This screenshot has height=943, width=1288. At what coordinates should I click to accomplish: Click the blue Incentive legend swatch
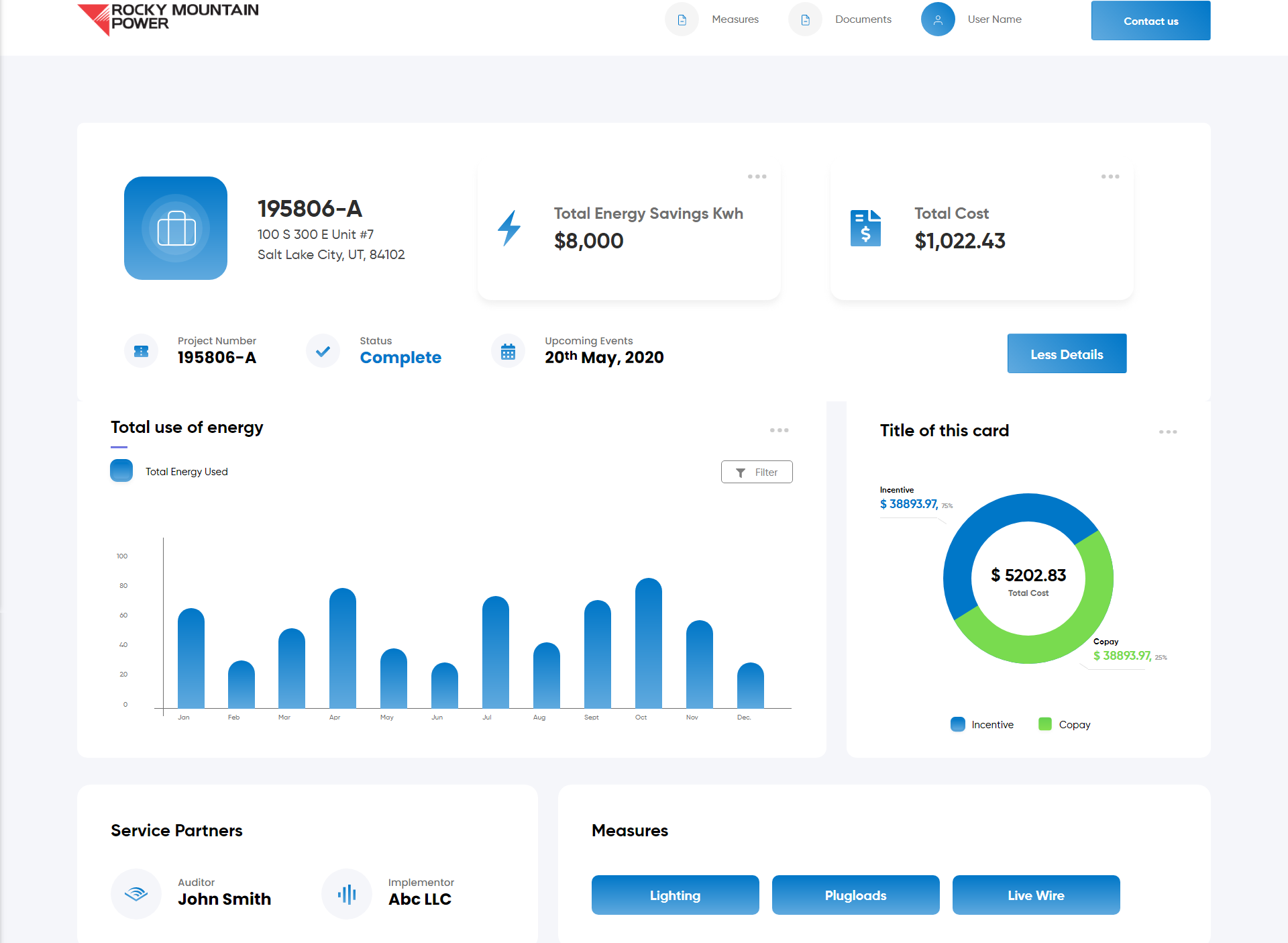tap(958, 724)
